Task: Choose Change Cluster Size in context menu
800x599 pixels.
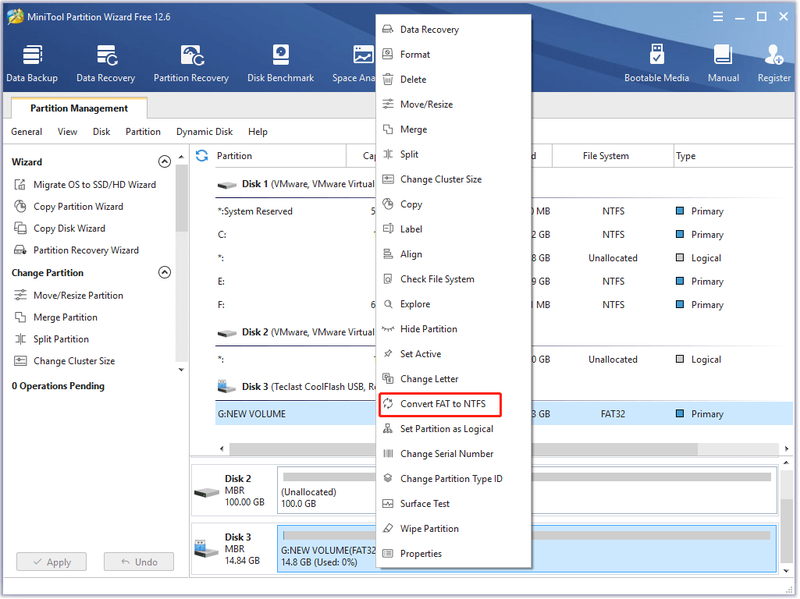Action: click(453, 179)
